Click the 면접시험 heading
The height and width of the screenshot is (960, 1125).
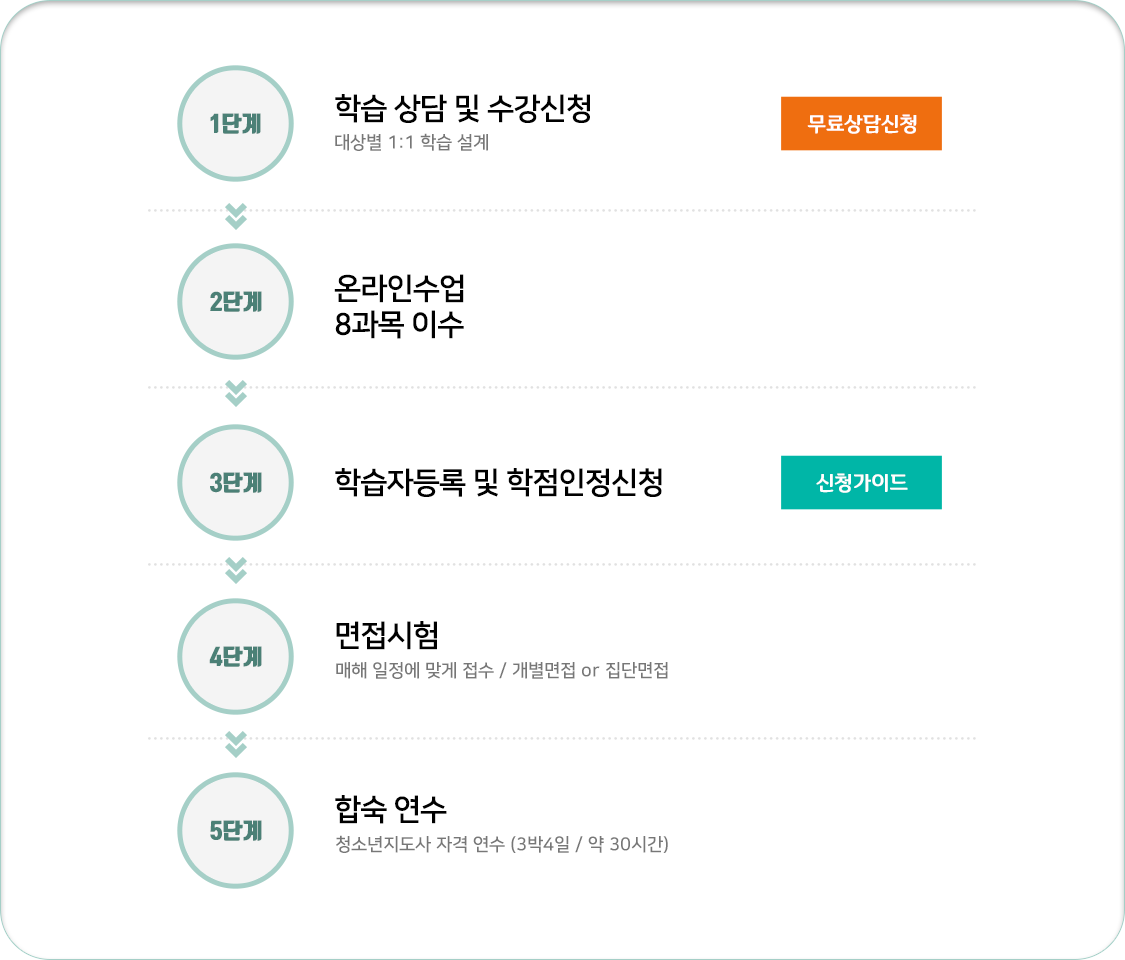[x=387, y=635]
